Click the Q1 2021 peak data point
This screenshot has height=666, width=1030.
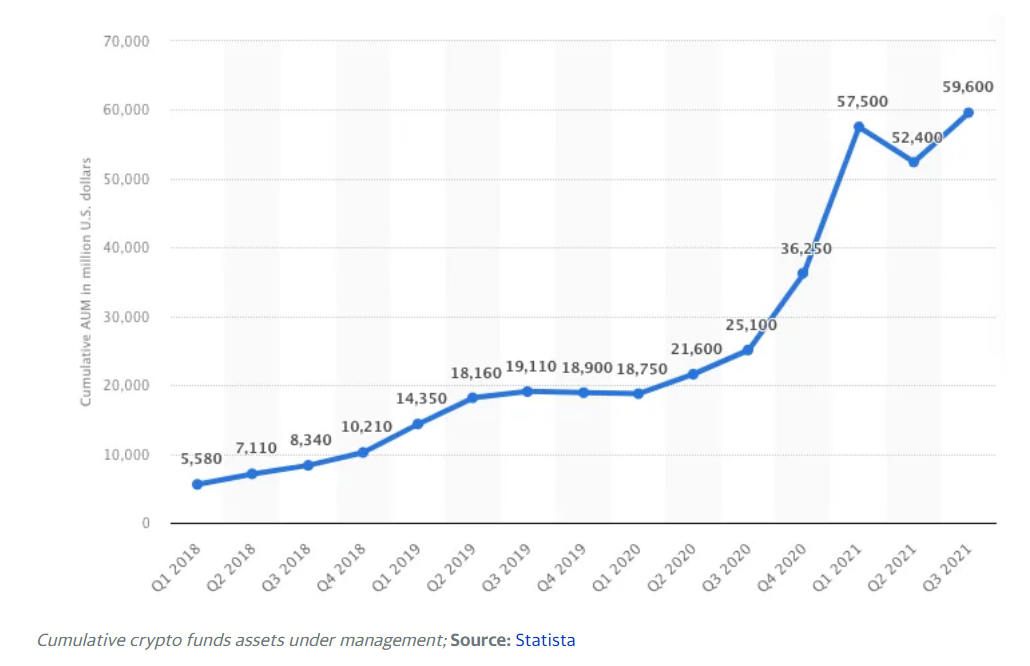(858, 127)
